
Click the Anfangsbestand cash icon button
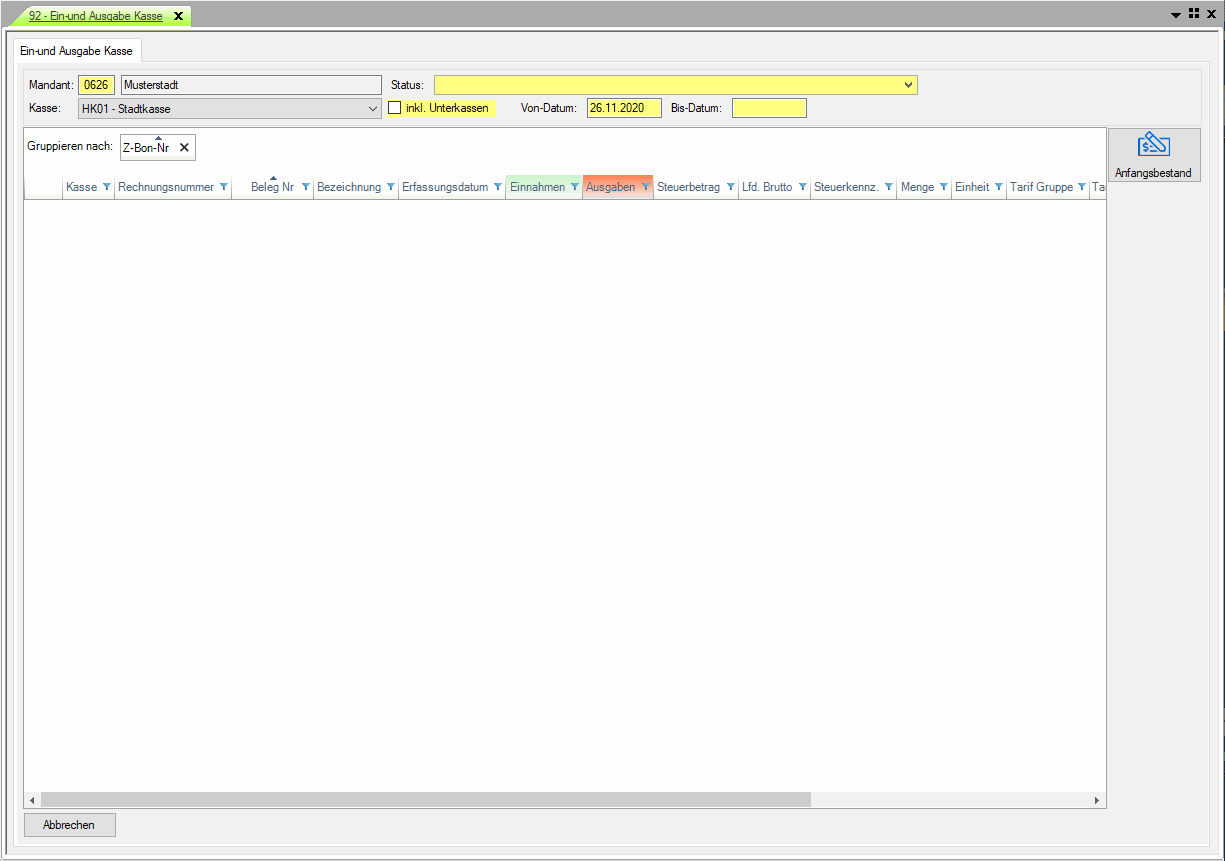coord(1153,155)
